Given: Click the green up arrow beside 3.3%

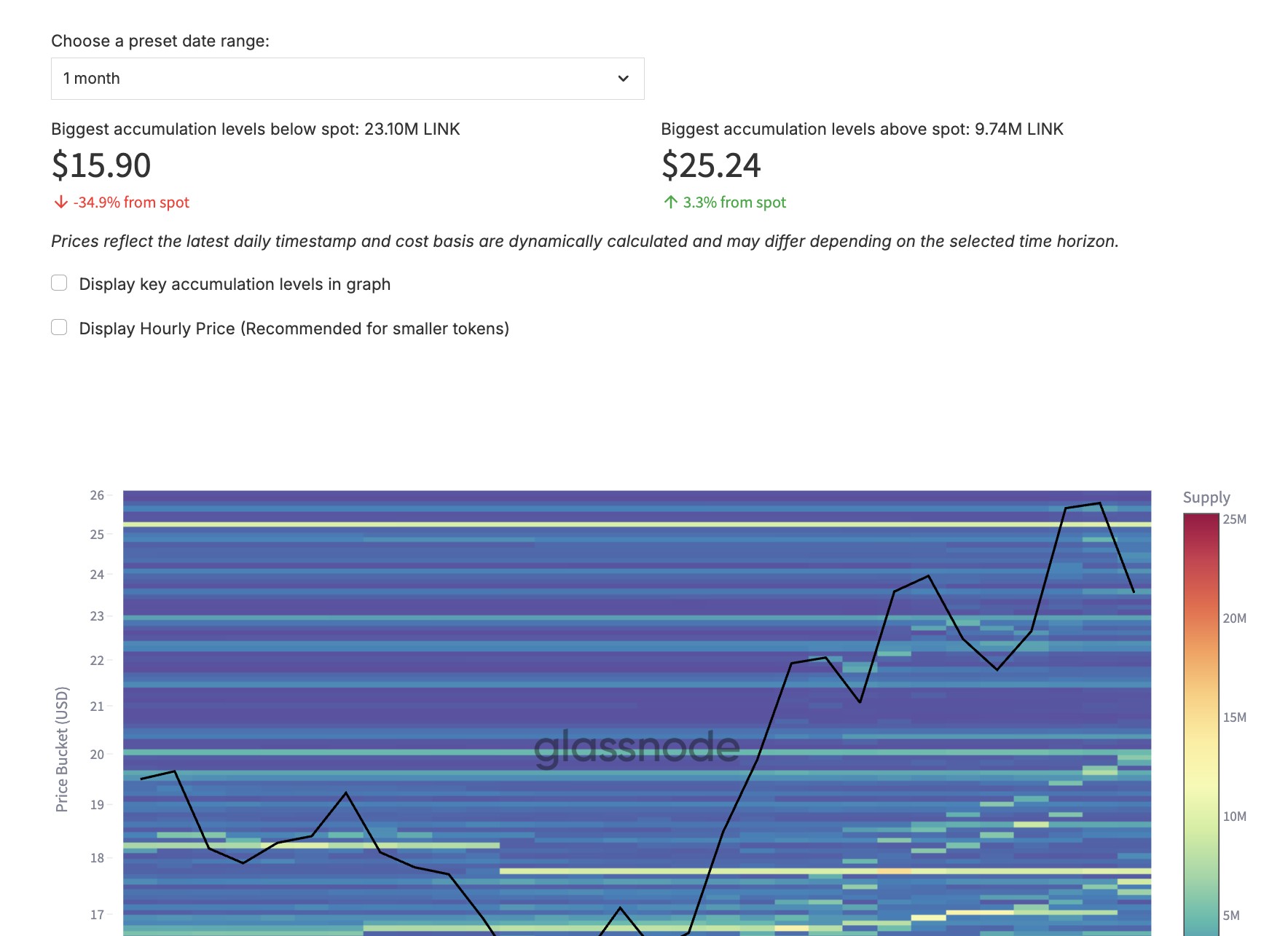Looking at the screenshot, I should [x=671, y=202].
